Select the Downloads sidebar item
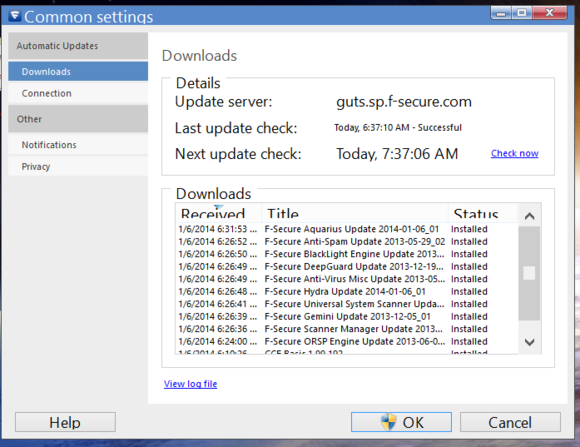The width and height of the screenshot is (580, 447). click(78, 71)
